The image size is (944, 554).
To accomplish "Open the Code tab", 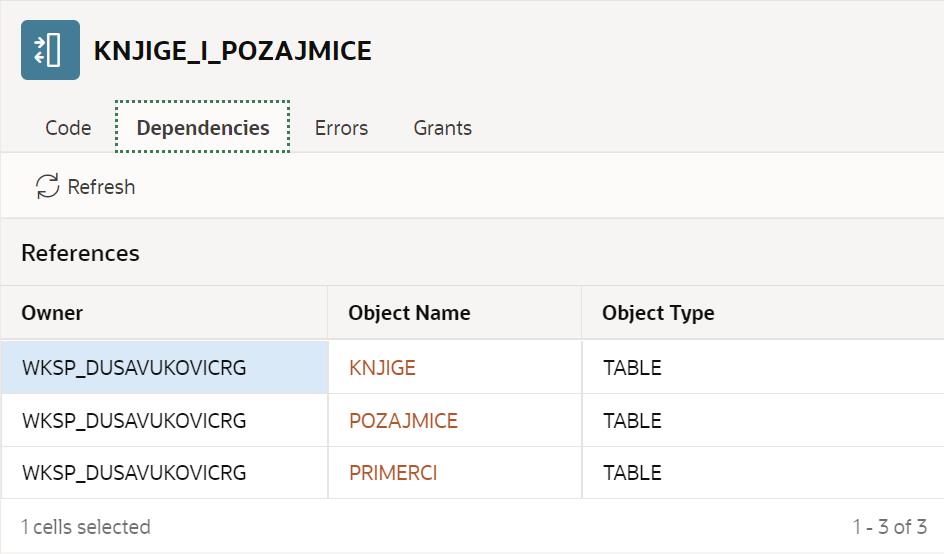I will click(68, 128).
